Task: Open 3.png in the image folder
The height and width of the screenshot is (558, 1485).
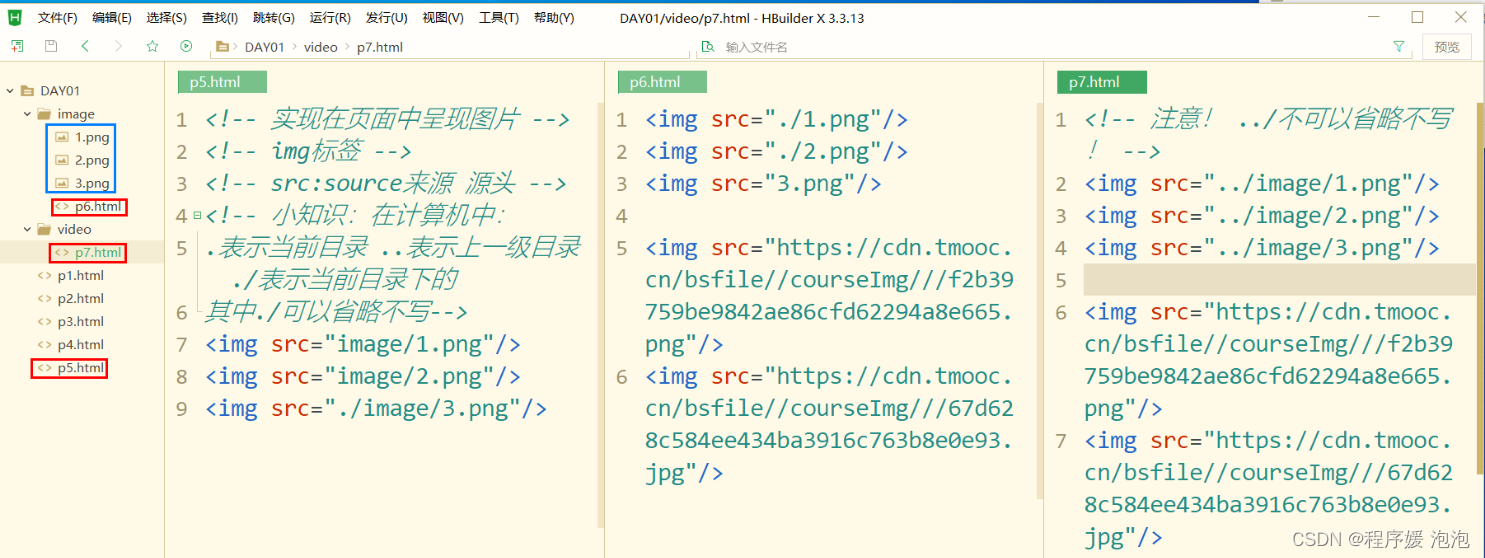Action: 92,183
